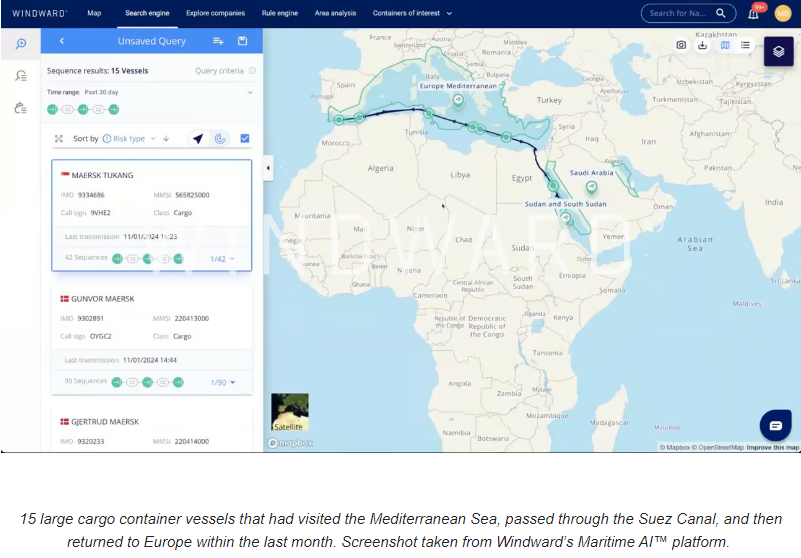Image resolution: width=801 pixels, height=558 pixels.
Task: Collapse the results side panel
Action: [x=268, y=168]
